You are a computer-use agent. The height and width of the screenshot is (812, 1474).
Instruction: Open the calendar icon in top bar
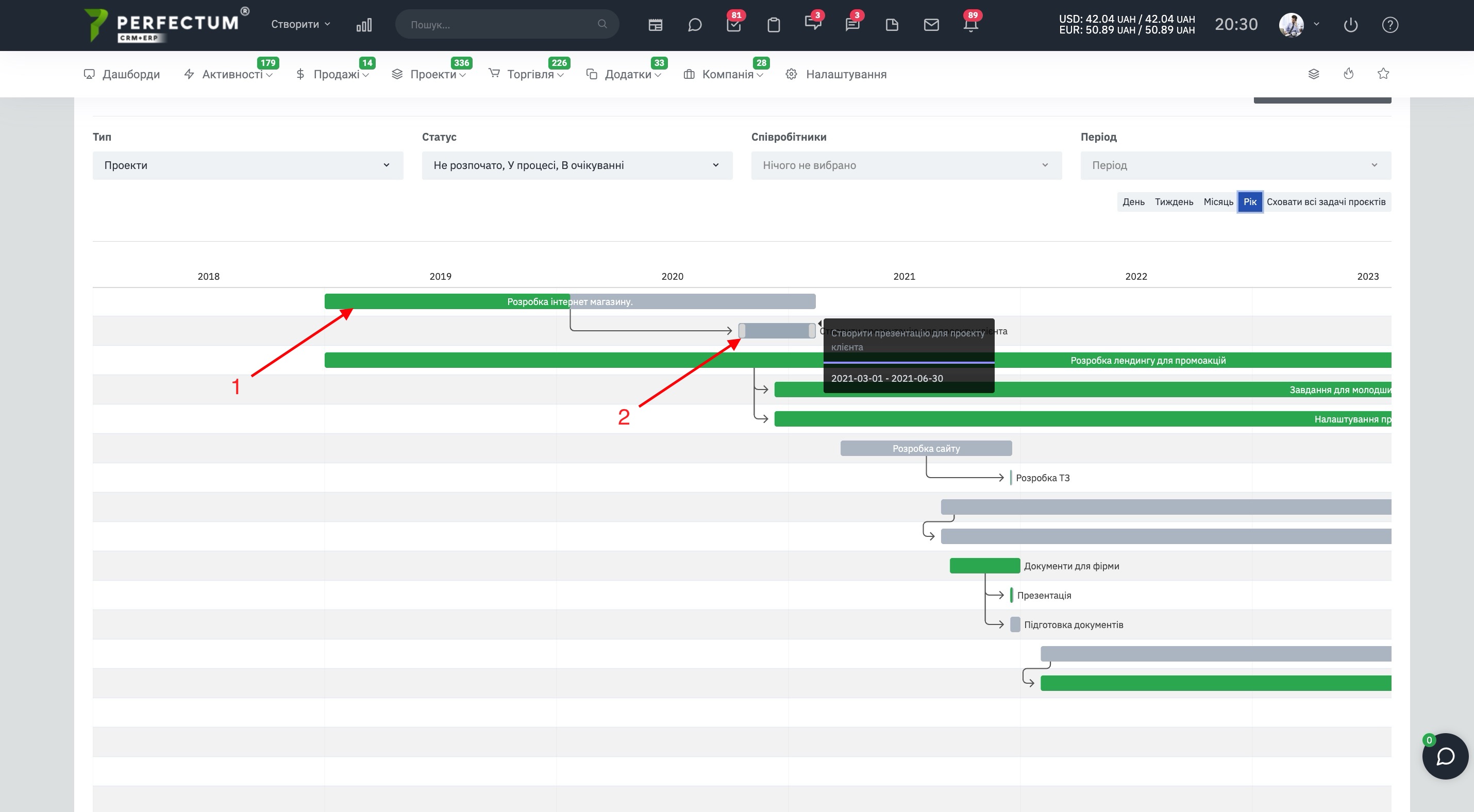655,25
